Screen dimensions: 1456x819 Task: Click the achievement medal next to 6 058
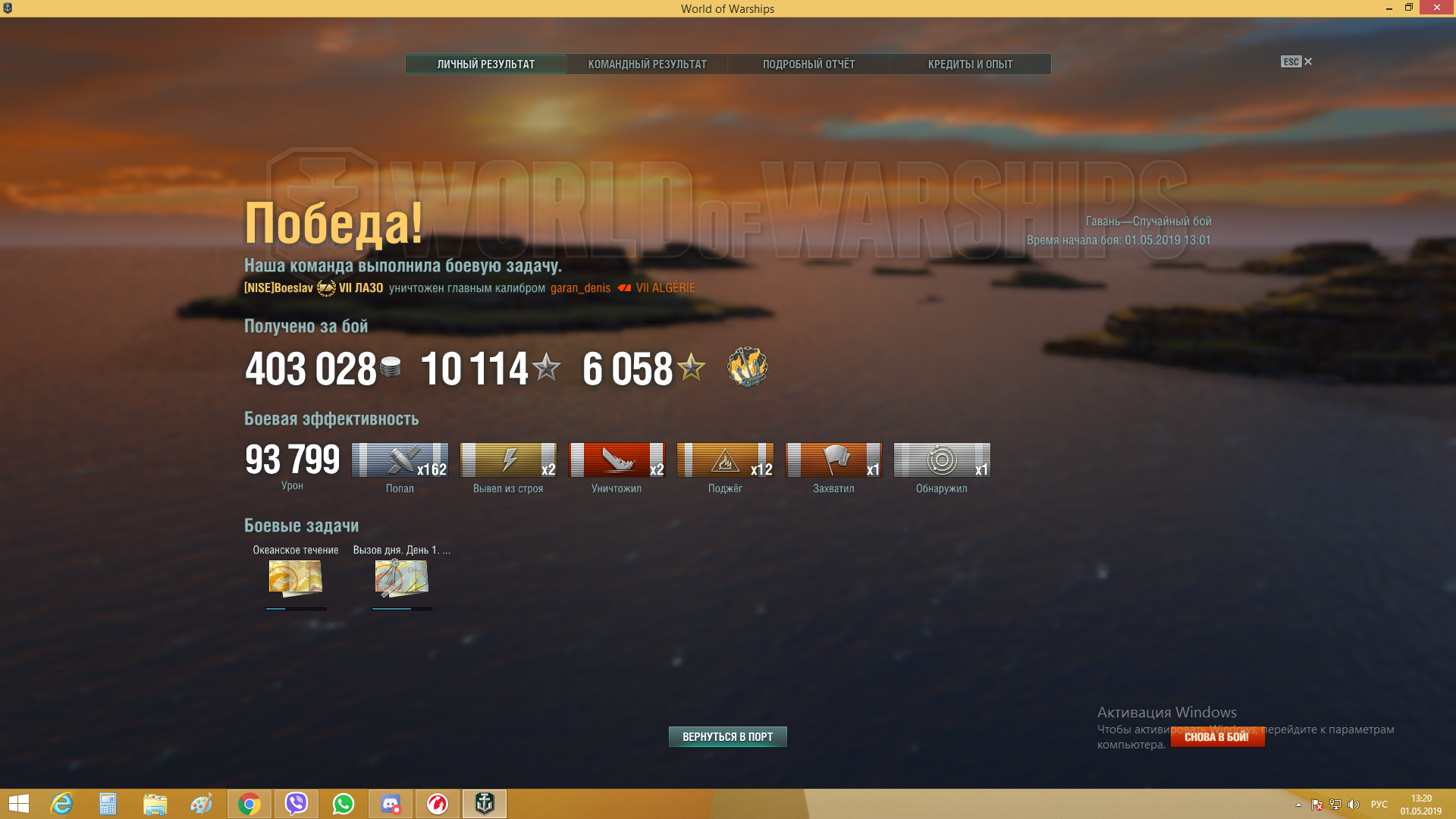click(x=748, y=368)
